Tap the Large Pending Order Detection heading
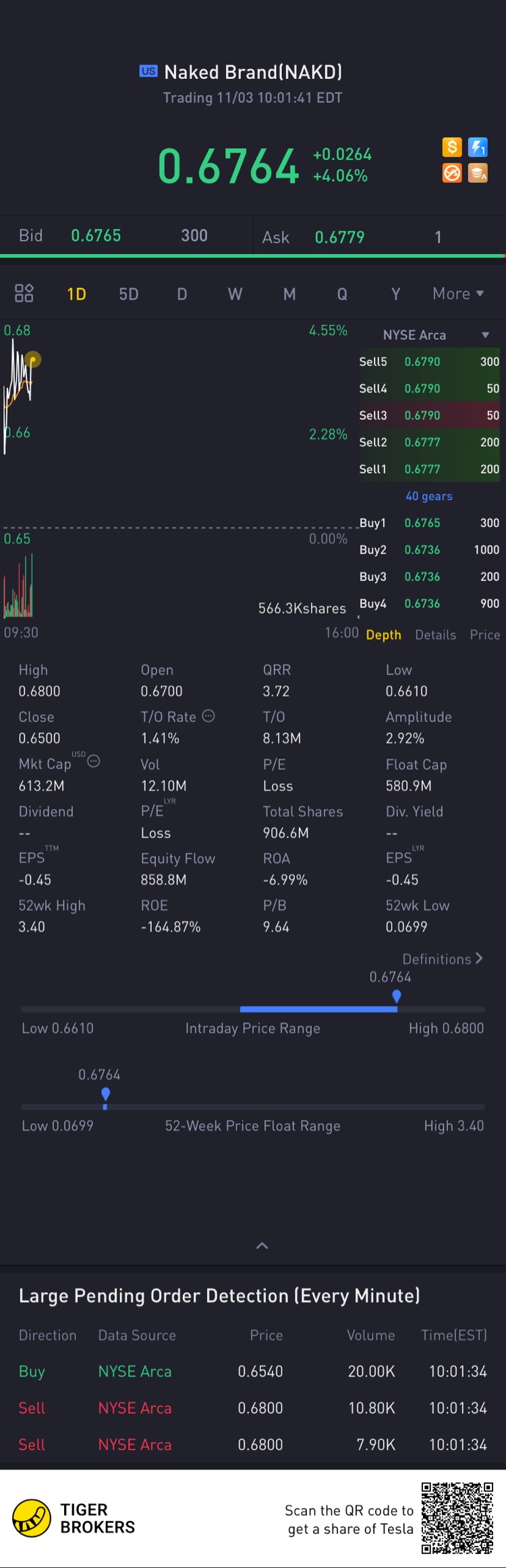 click(x=219, y=1296)
